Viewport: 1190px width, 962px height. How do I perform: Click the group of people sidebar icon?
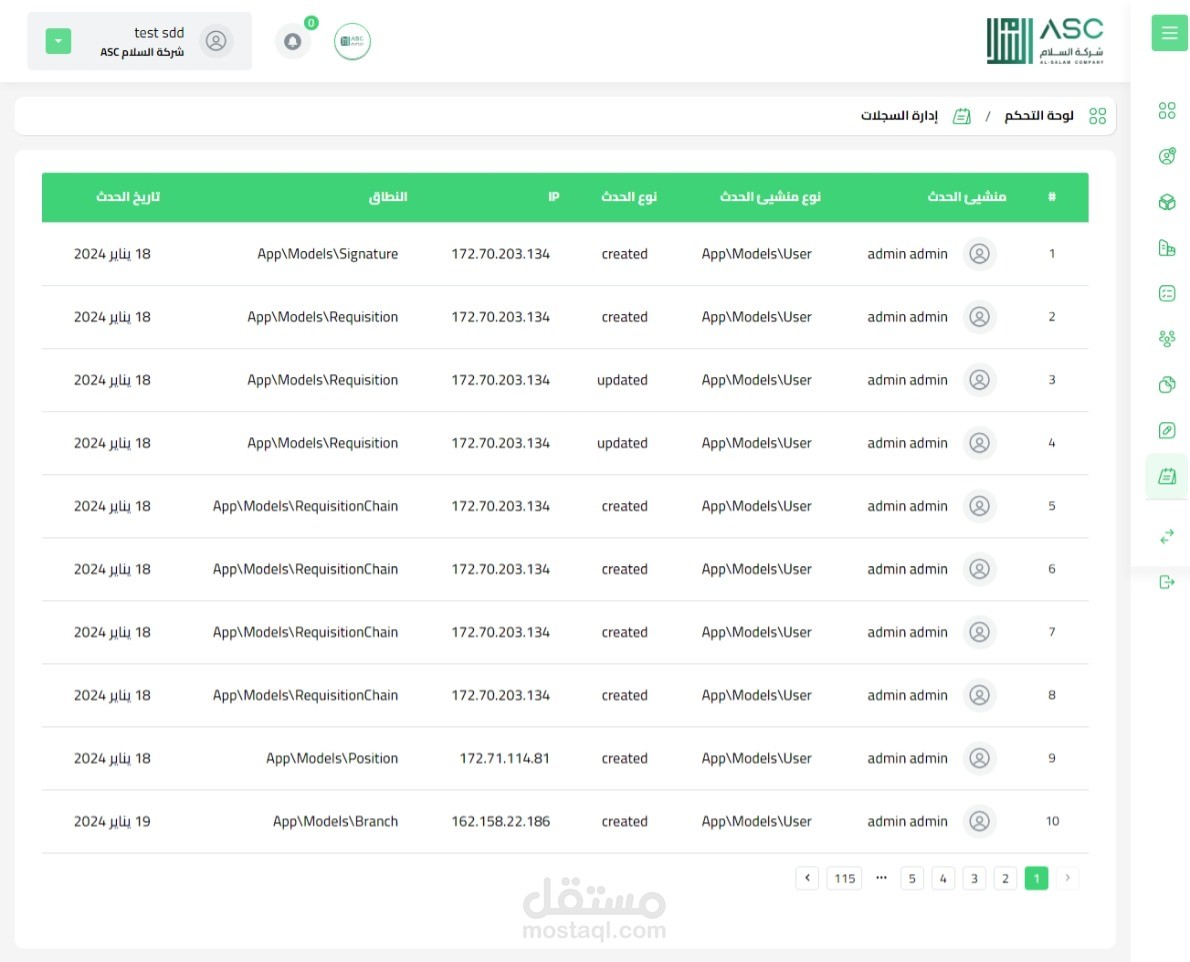(x=1166, y=339)
